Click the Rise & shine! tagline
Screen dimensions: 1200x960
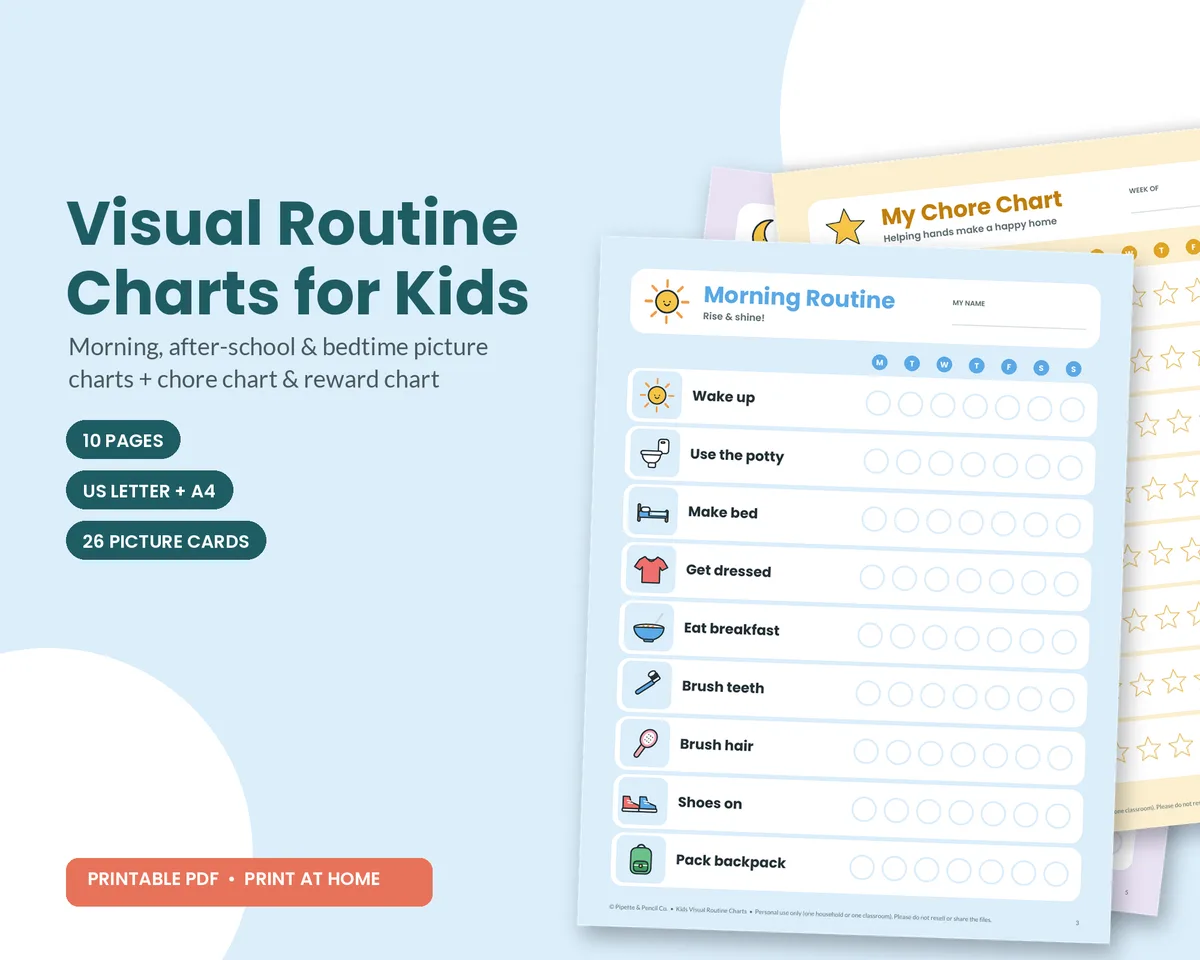point(733,317)
